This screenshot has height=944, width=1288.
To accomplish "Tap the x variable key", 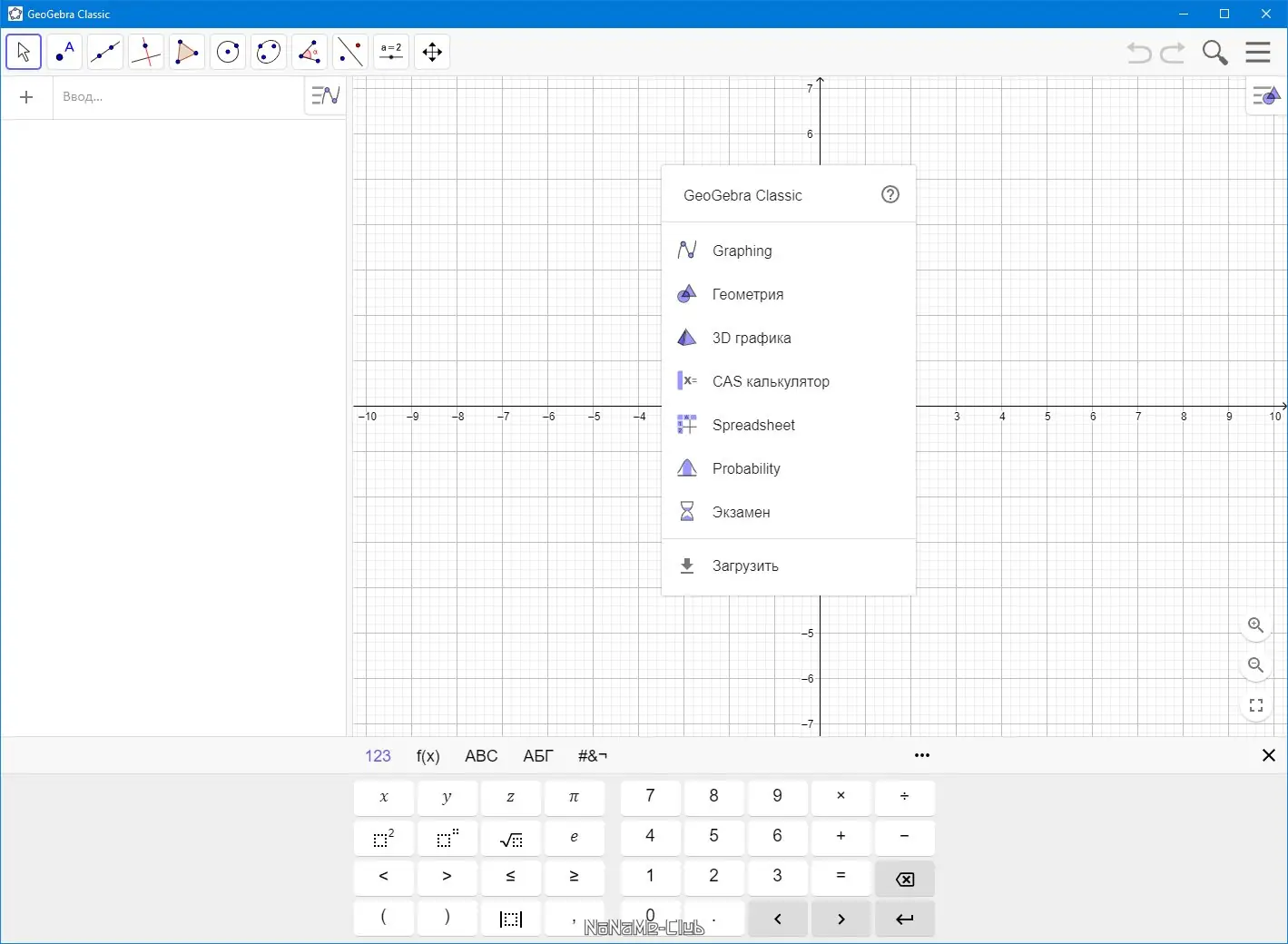I will pos(384,797).
